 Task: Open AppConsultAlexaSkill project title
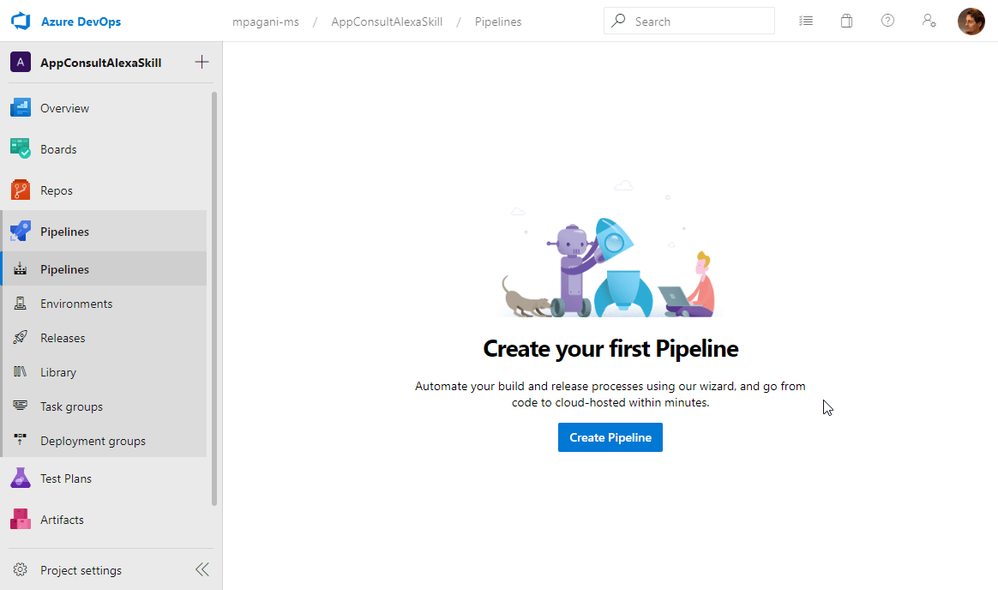click(101, 62)
